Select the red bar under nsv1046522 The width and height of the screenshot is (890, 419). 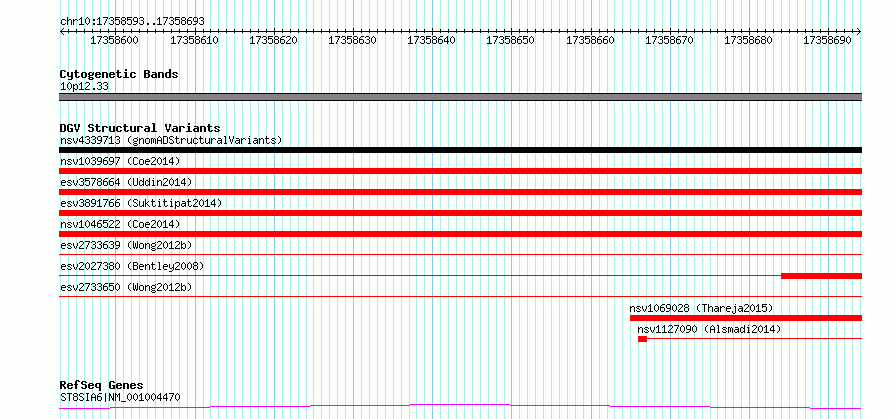click(x=461, y=234)
